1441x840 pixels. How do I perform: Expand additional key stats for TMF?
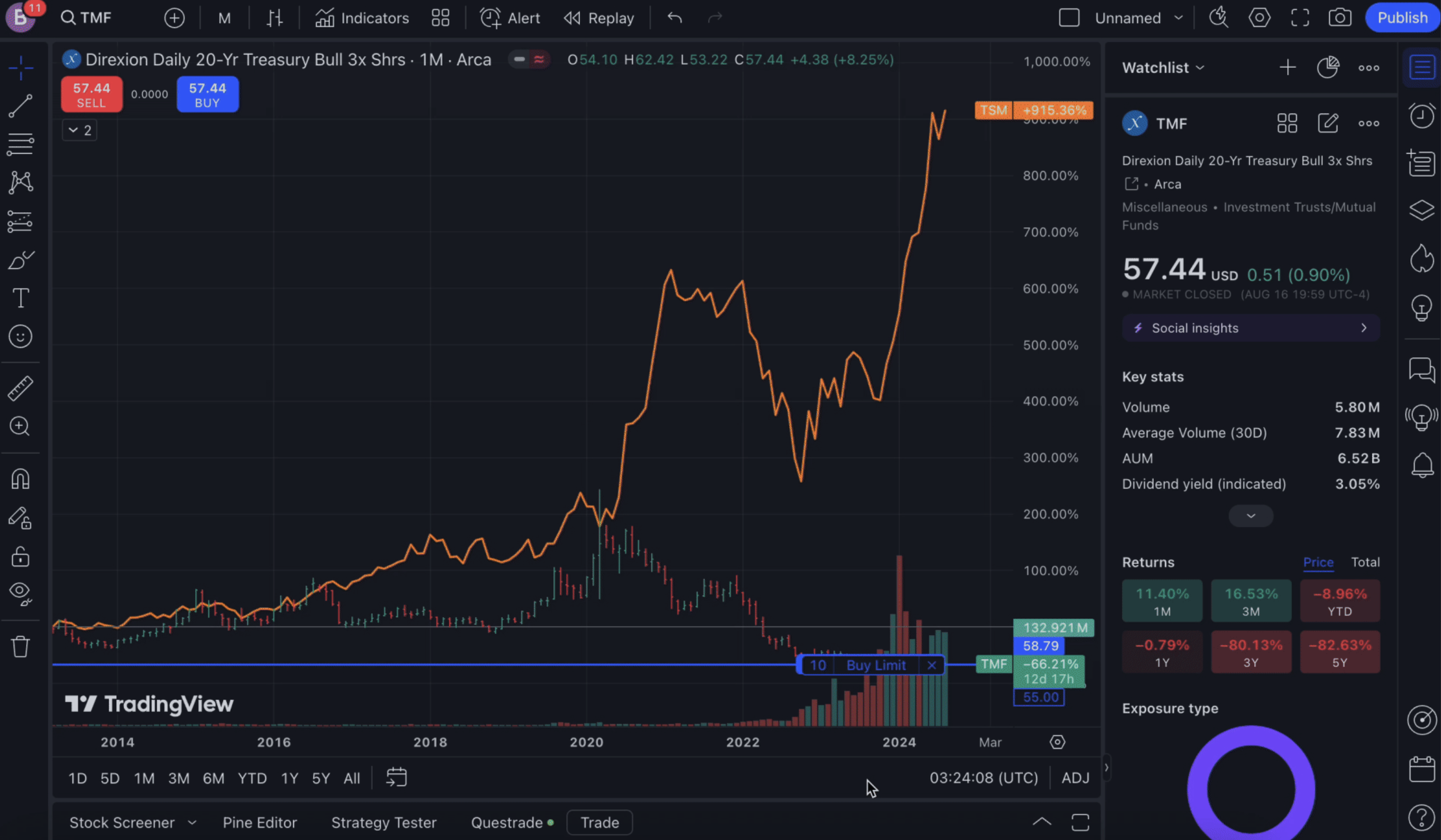(1251, 515)
